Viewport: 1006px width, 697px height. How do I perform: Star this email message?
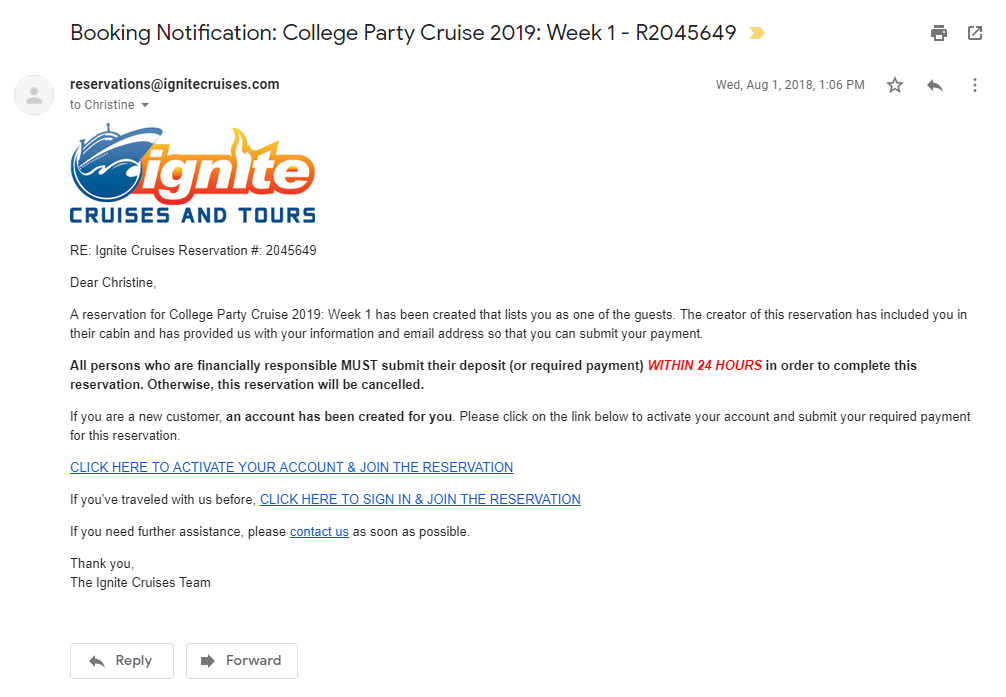click(895, 85)
